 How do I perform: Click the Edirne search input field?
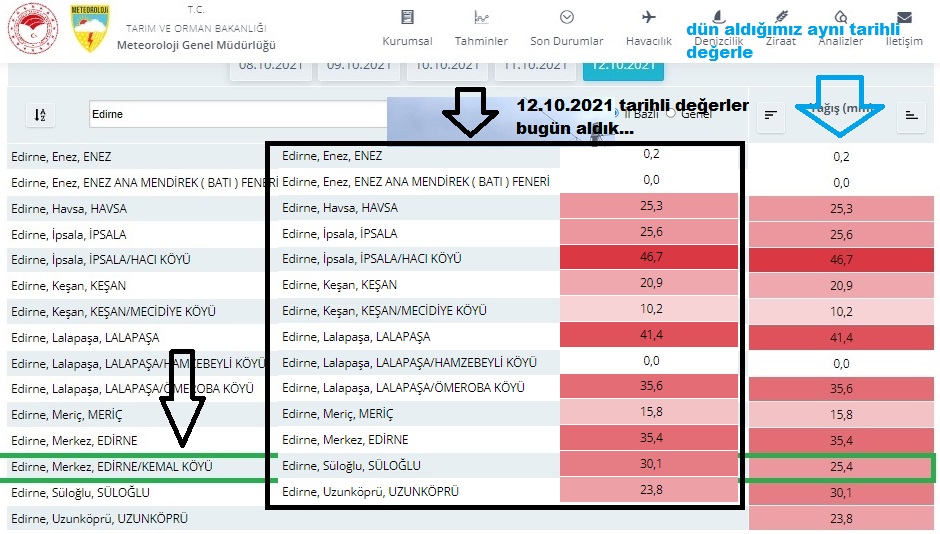coord(236,114)
